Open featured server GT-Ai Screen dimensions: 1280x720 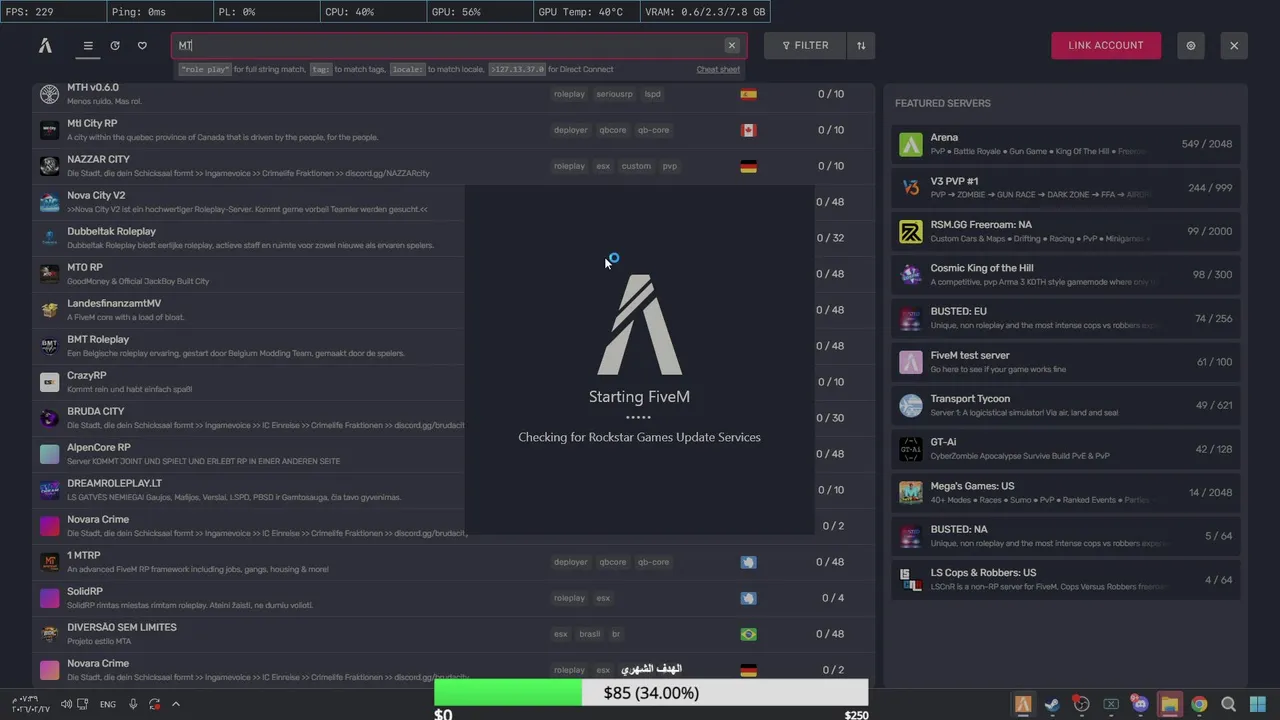click(1066, 449)
